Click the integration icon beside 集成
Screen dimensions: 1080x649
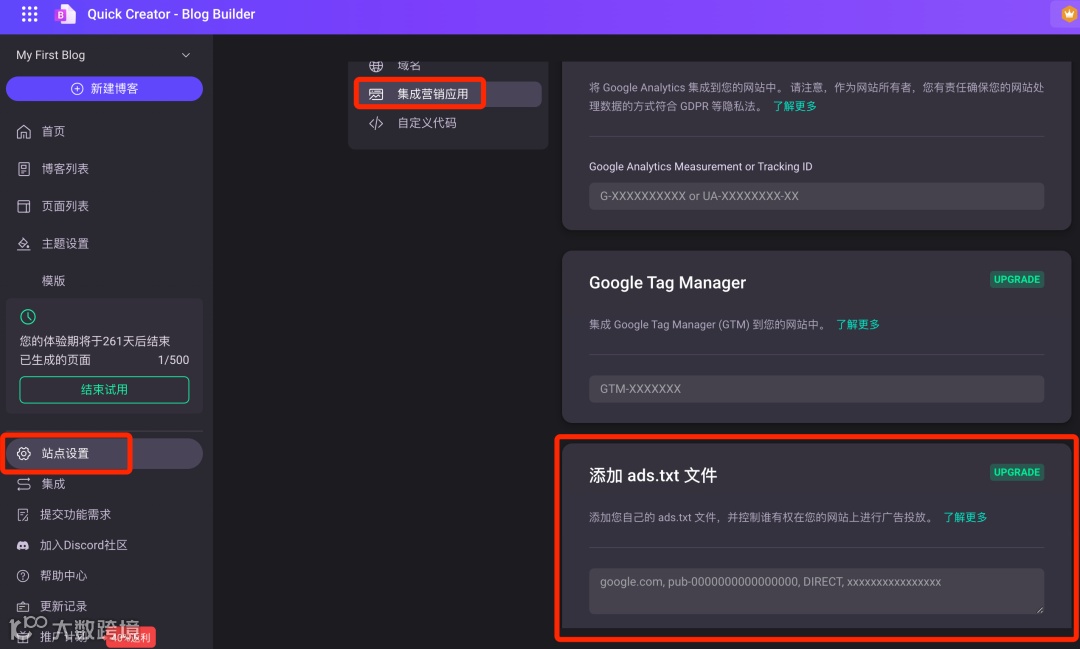pos(24,484)
